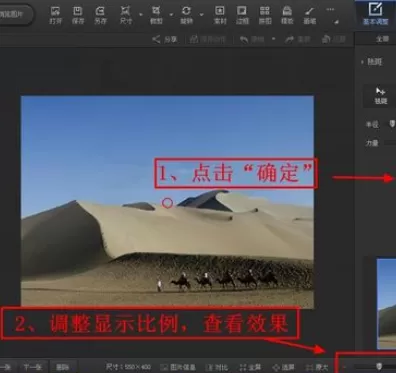Redo with the 重做 button
The image size is (396, 373).
[x=298, y=39]
